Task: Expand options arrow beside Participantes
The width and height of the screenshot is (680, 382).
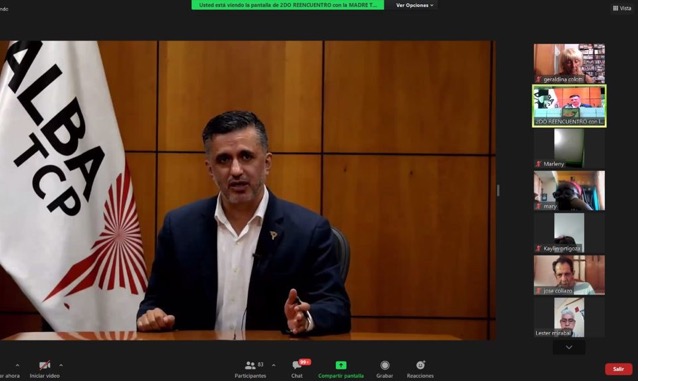Action: [274, 365]
